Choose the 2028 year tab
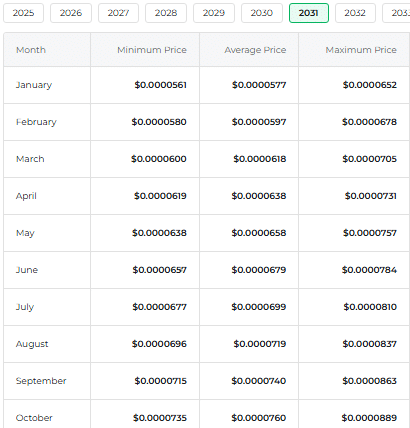The height and width of the screenshot is (428, 410). pos(166,13)
